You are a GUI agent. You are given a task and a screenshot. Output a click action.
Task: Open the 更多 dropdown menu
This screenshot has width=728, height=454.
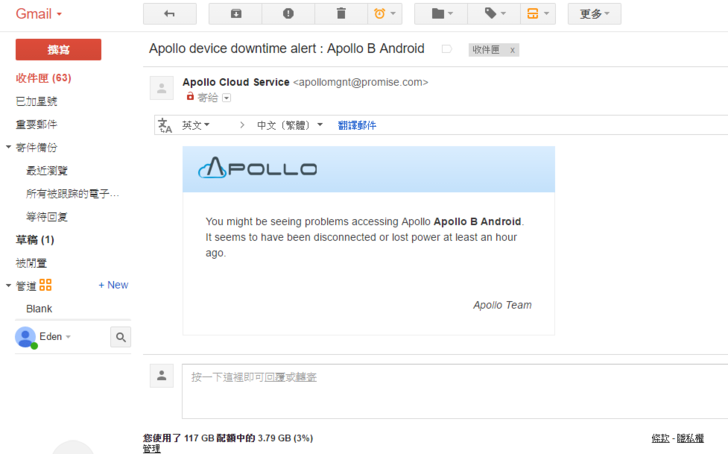click(x=594, y=14)
